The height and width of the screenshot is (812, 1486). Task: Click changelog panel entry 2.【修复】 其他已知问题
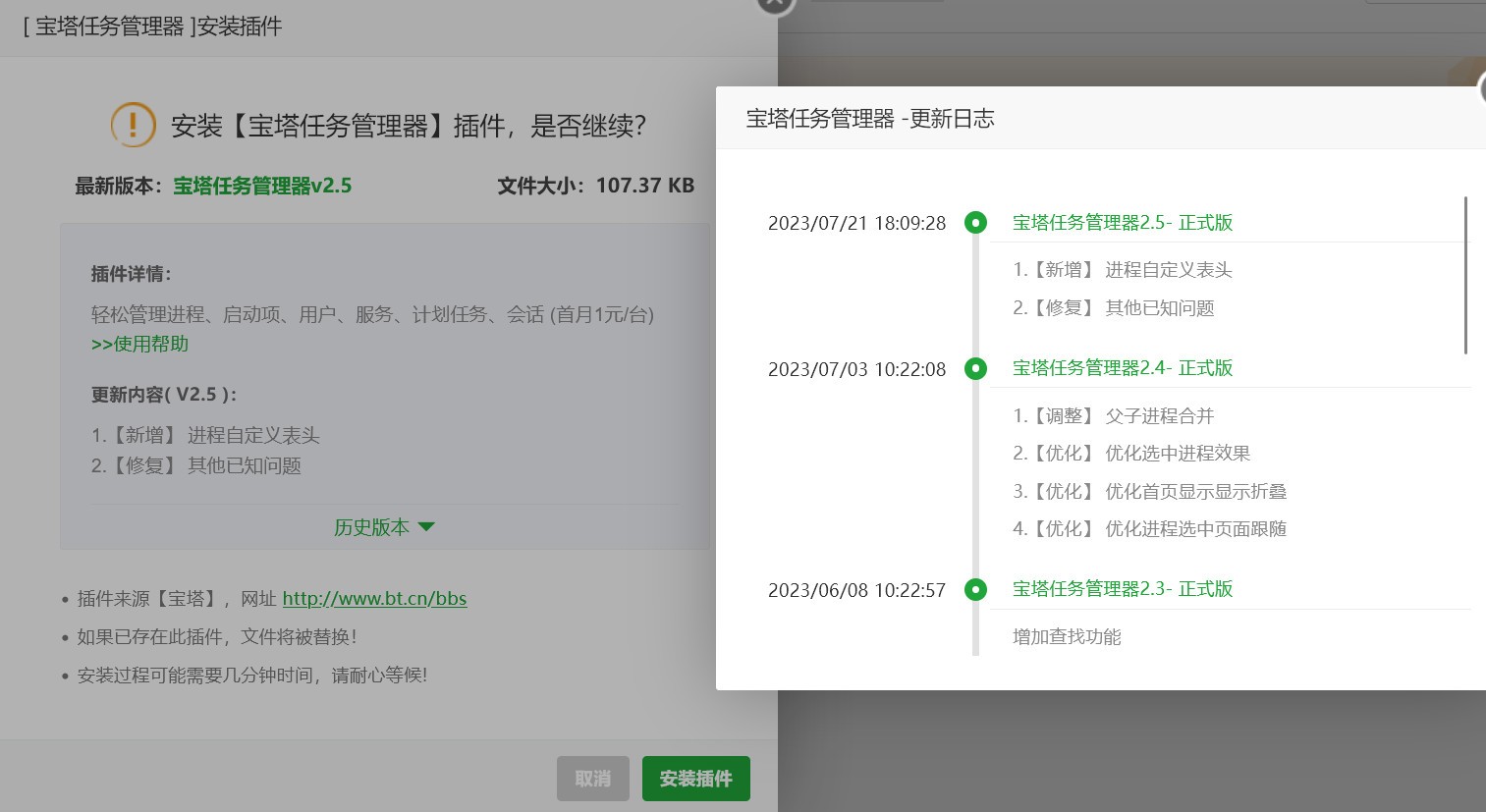[1114, 308]
